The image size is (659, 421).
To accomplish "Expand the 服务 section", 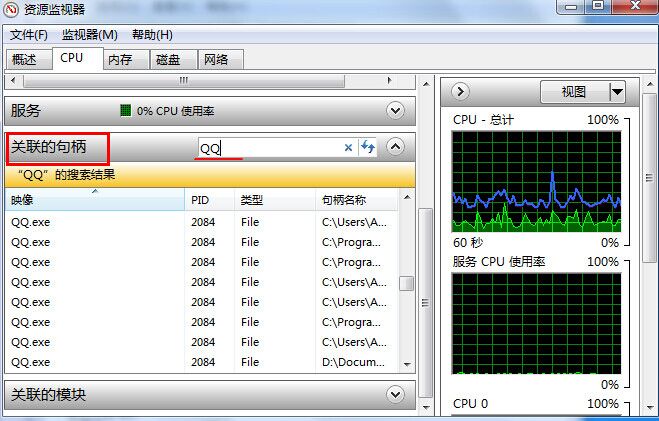I will (395, 111).
